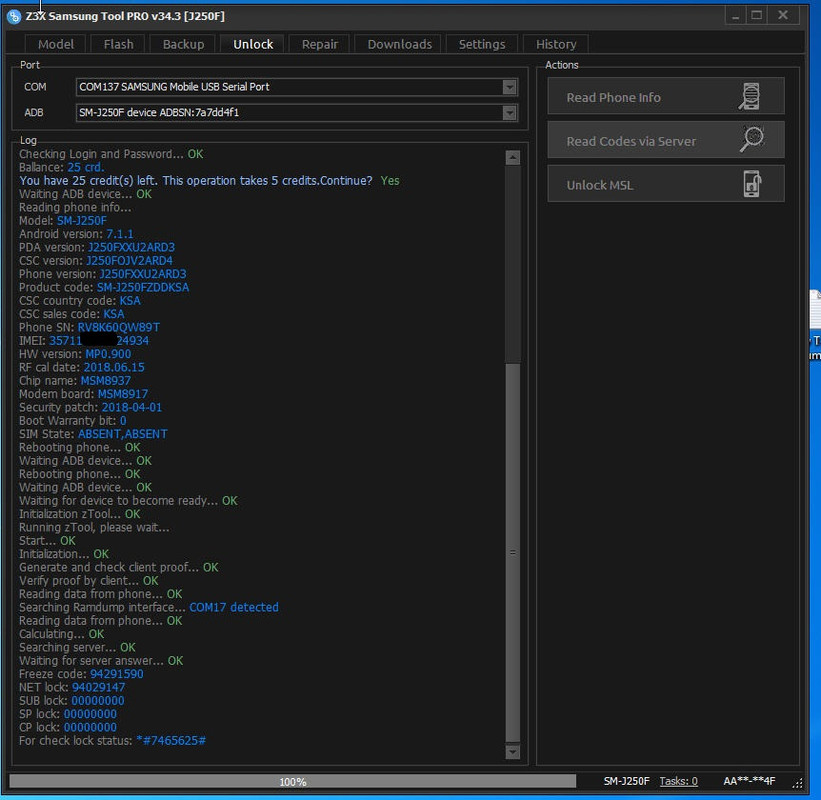Click the resize grip icon in status bar

[797, 784]
